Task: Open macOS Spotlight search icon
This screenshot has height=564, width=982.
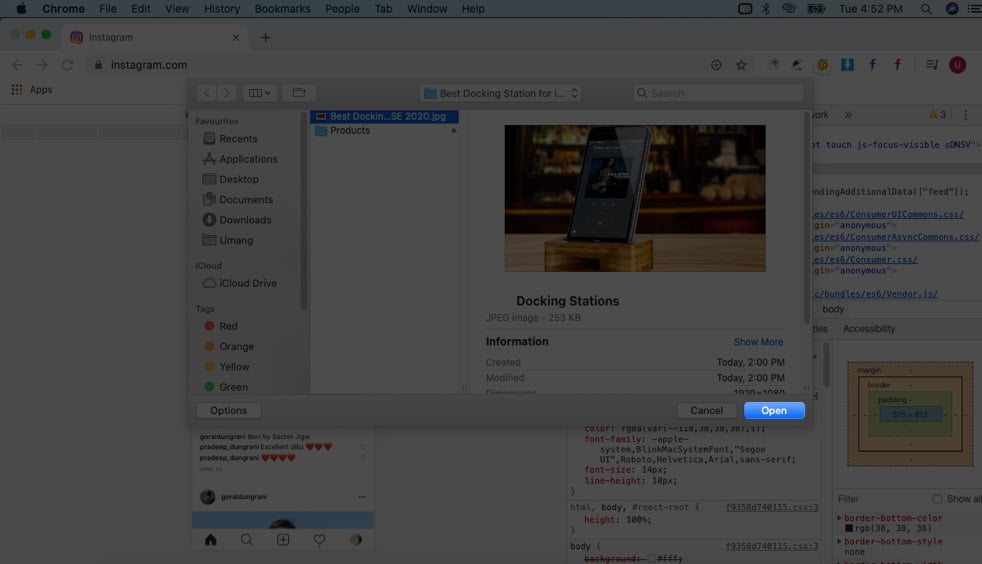Action: (926, 9)
